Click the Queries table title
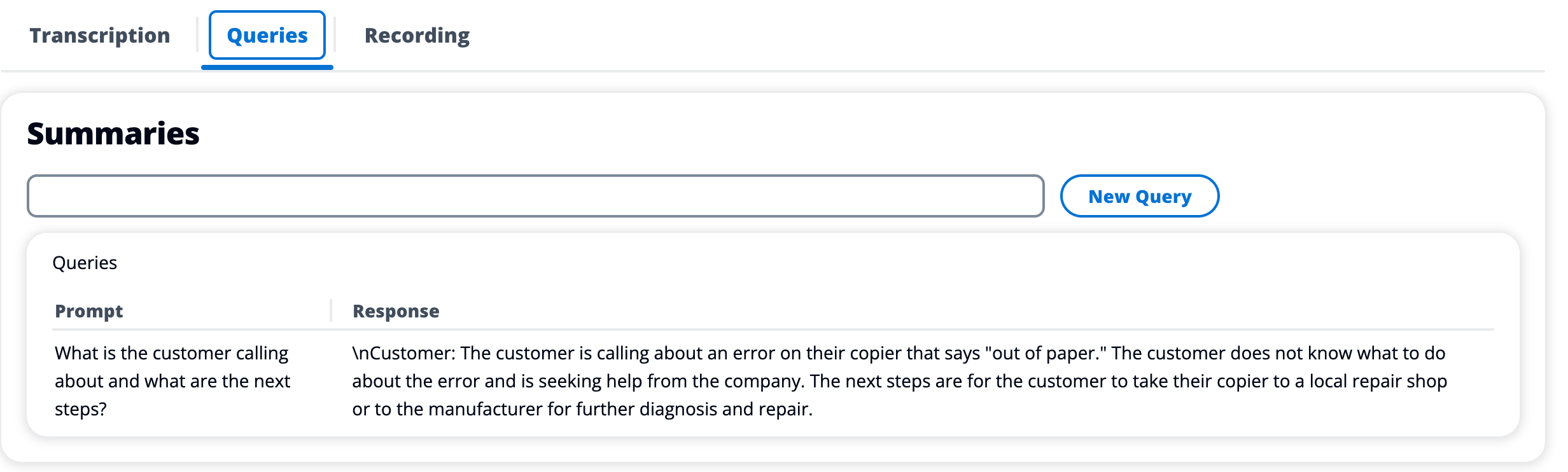1568x472 pixels. pos(85,263)
